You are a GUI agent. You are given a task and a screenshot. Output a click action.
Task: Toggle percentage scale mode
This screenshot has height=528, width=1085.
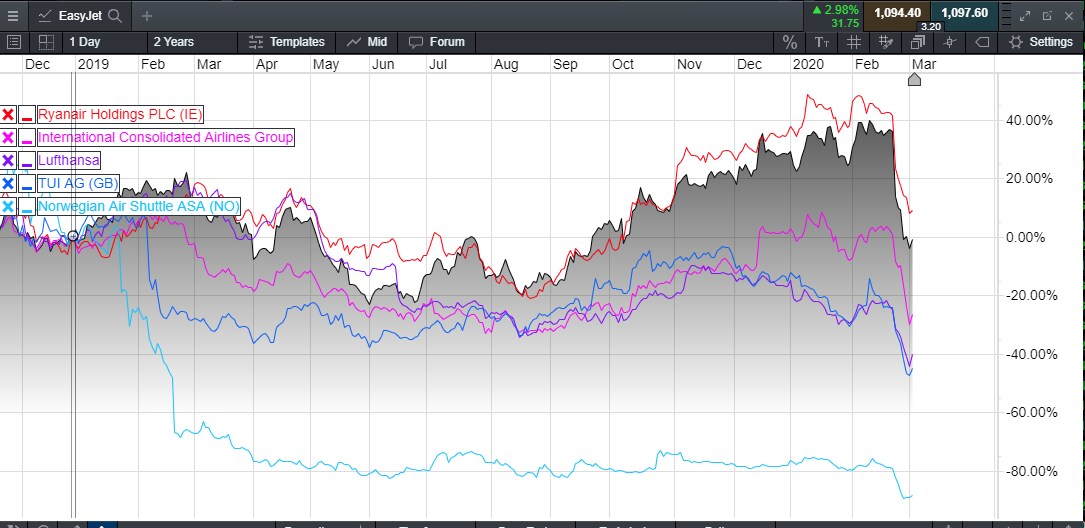[x=790, y=42]
